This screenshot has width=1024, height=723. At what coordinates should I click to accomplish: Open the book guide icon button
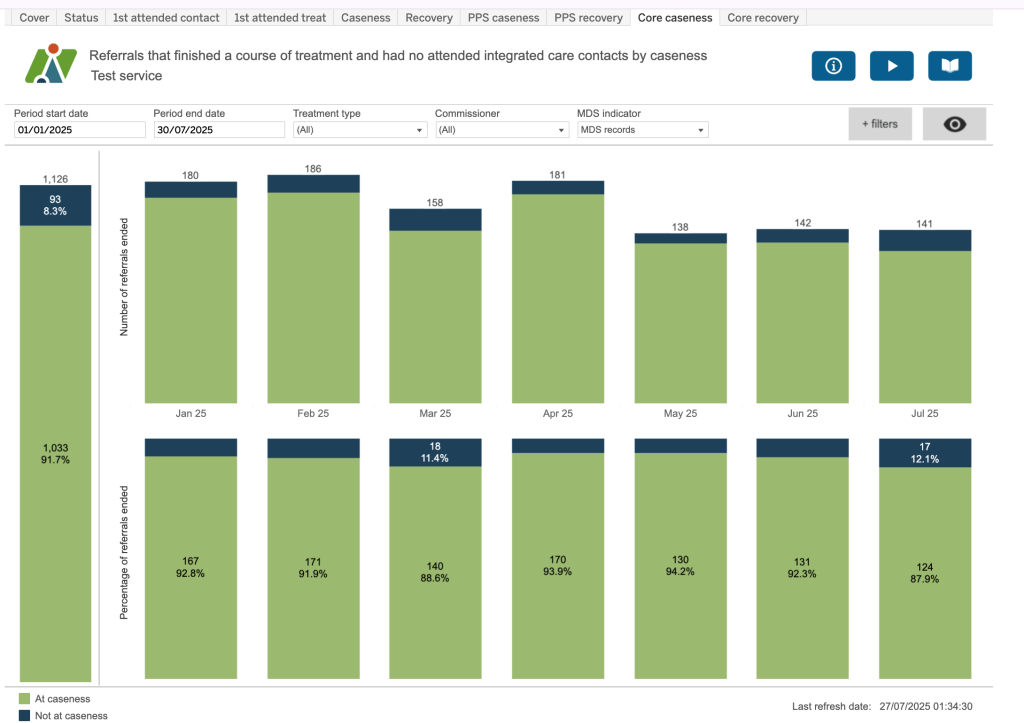pos(949,66)
